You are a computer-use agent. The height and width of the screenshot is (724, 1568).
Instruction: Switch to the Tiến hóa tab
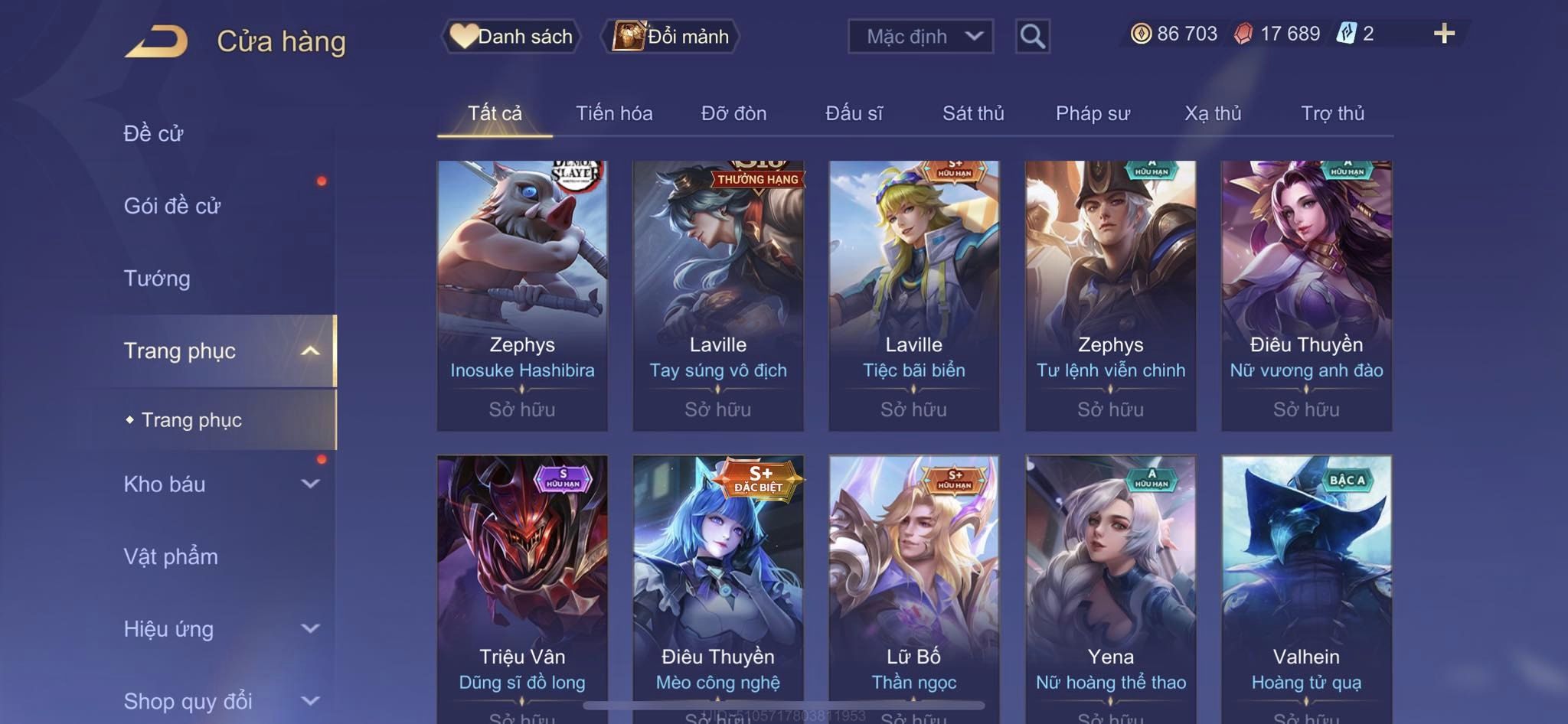[x=614, y=113]
